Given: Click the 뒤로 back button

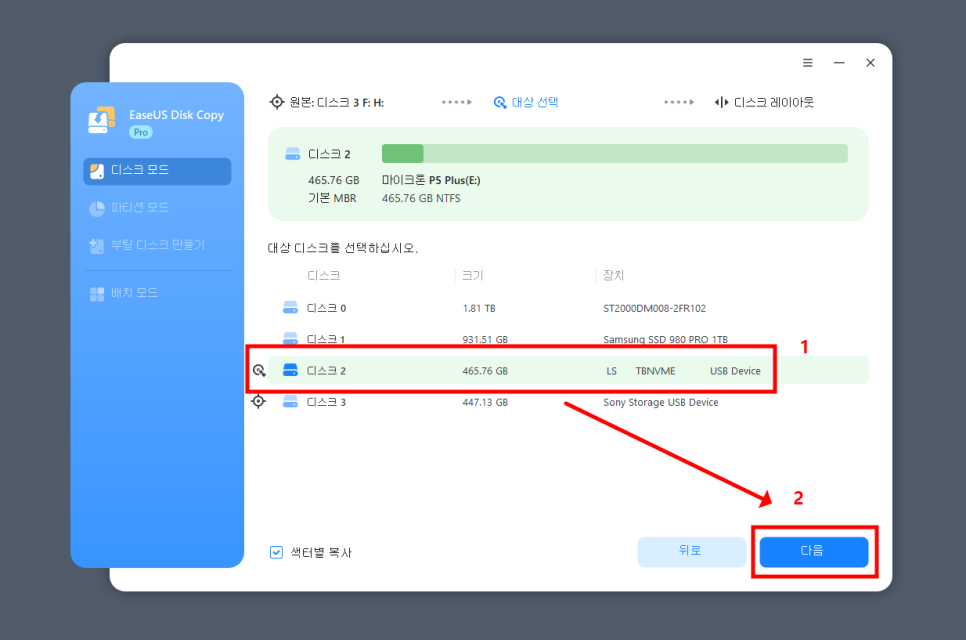Looking at the screenshot, I should pos(691,552).
